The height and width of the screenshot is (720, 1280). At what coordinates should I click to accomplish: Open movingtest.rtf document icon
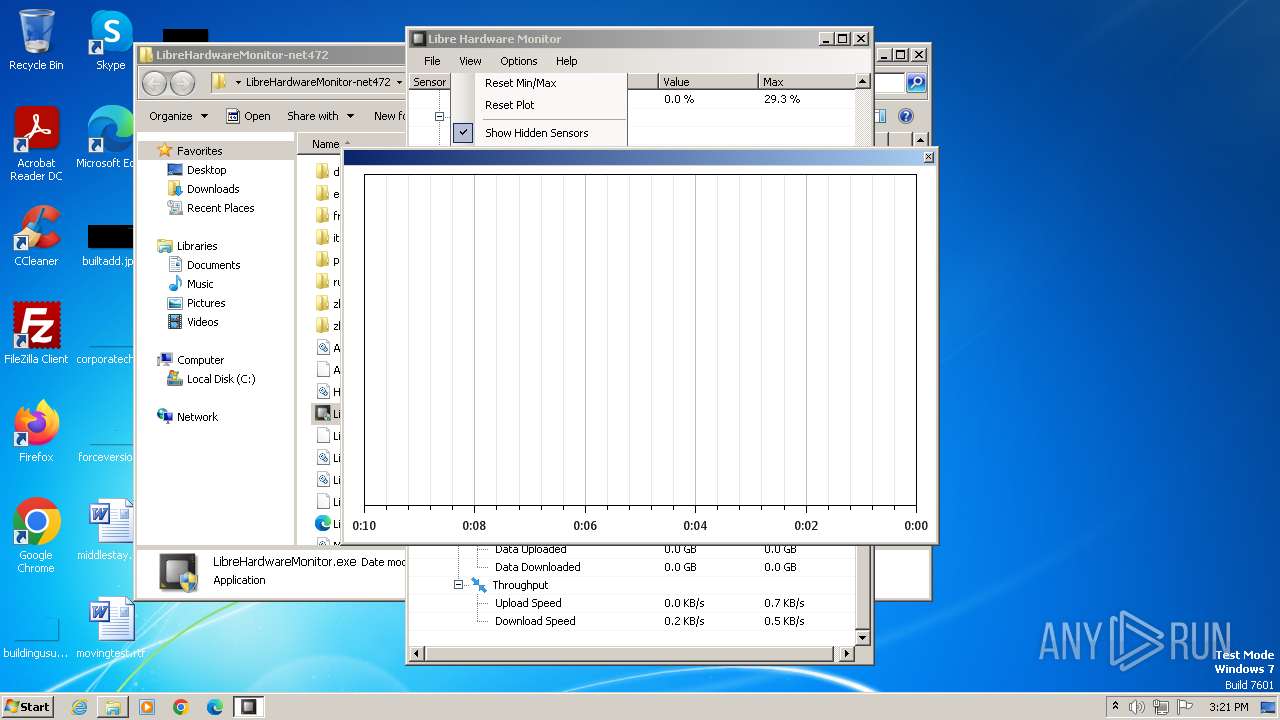[x=109, y=628]
